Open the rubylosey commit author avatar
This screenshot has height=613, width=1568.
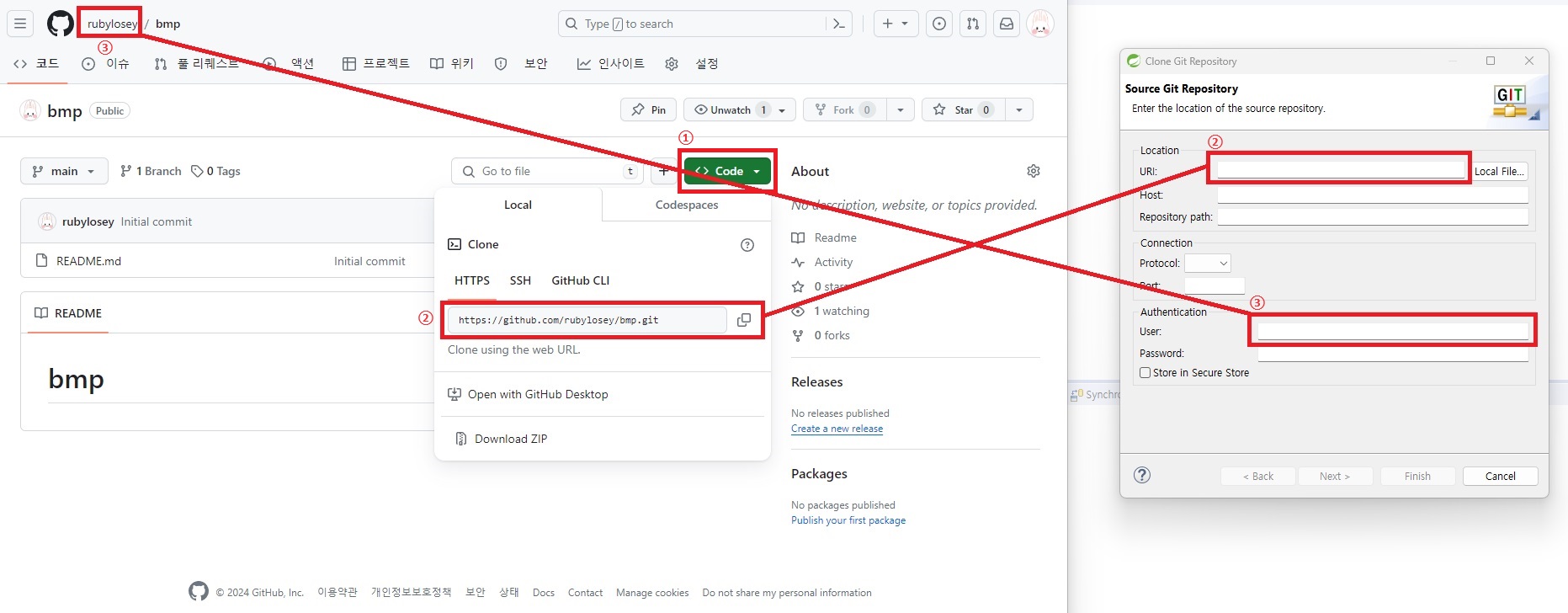point(47,221)
